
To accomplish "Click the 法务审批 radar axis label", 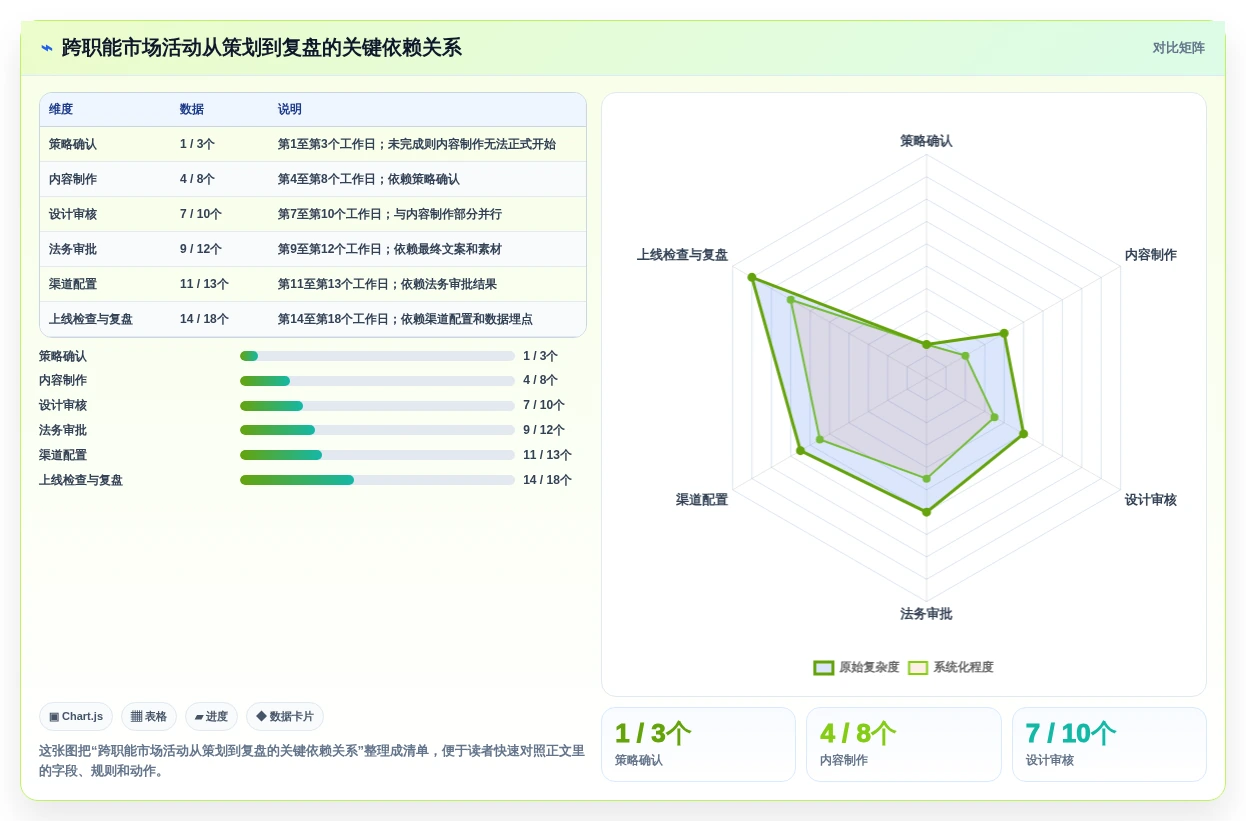I will 926,614.
